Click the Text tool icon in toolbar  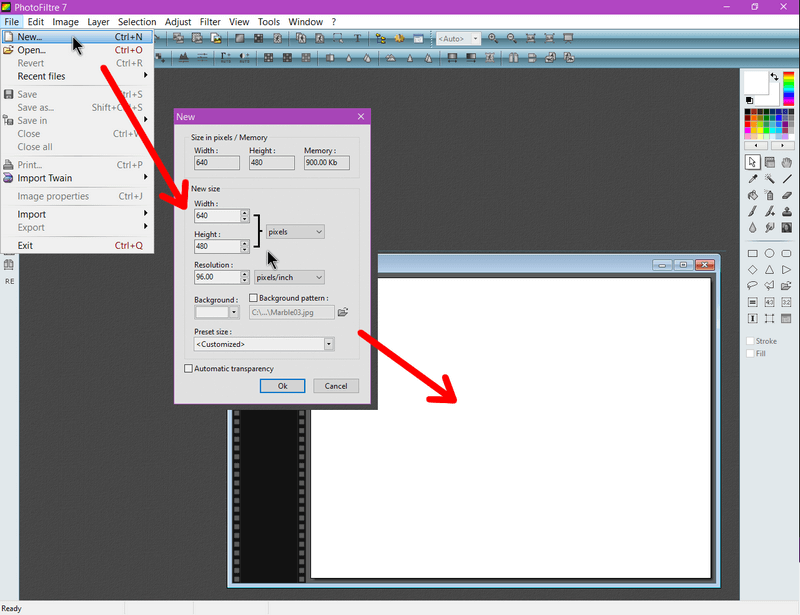tap(358, 39)
